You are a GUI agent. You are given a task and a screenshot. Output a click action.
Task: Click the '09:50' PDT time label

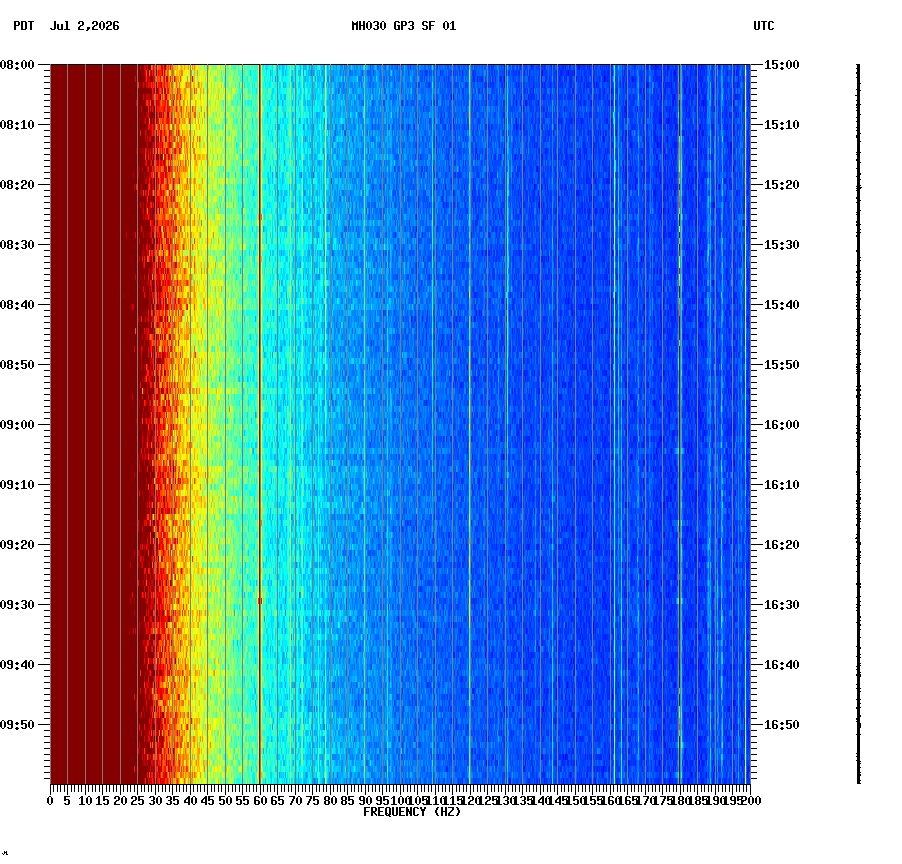coord(17,724)
